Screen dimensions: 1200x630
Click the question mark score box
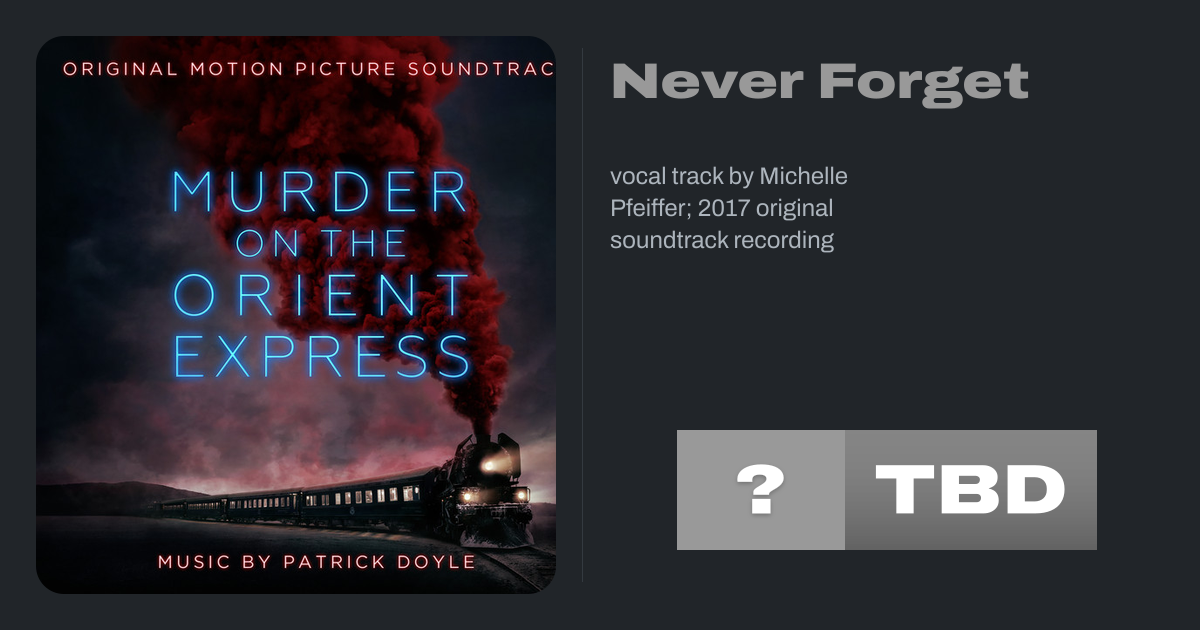pos(761,490)
